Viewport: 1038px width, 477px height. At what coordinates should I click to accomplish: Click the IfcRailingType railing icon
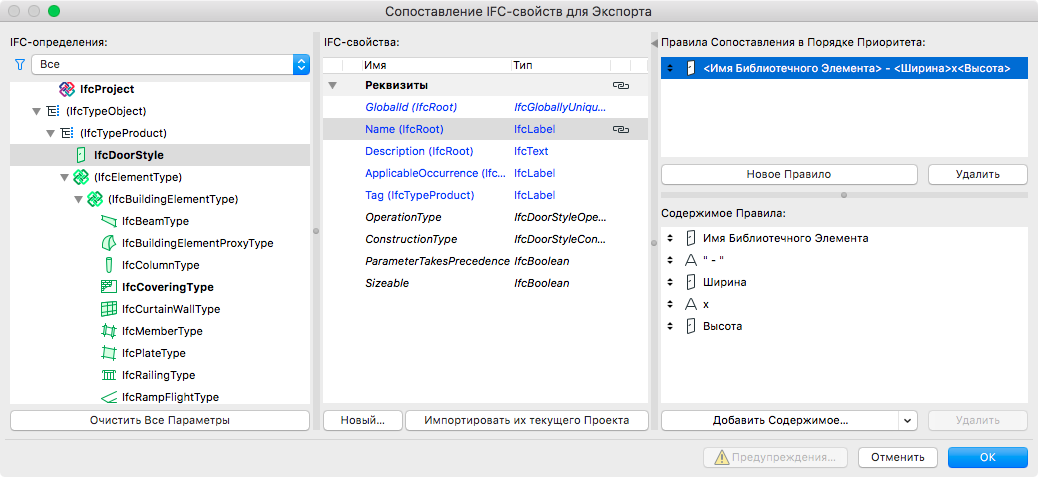tap(109, 375)
